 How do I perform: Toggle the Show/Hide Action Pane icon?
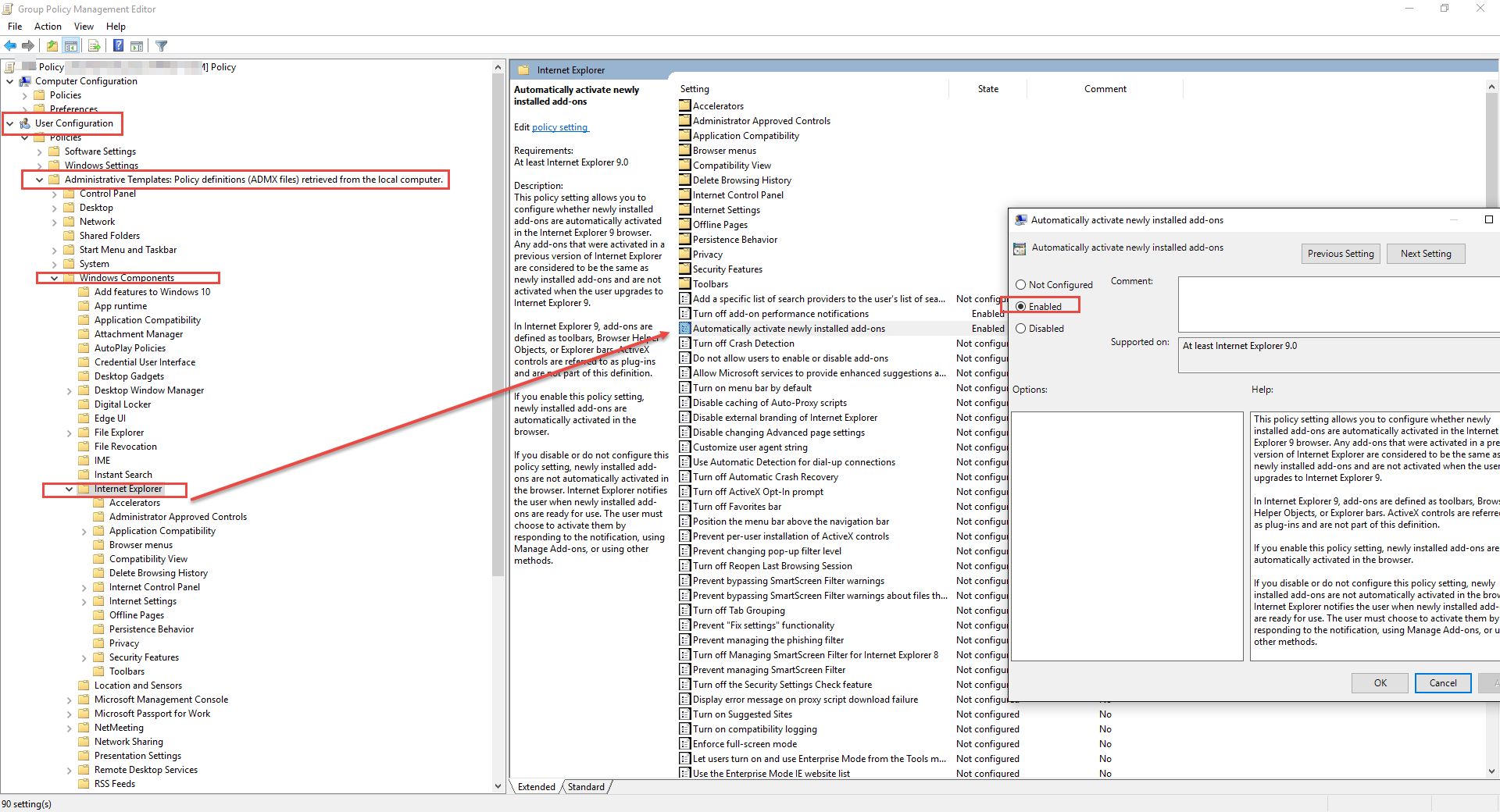137,45
